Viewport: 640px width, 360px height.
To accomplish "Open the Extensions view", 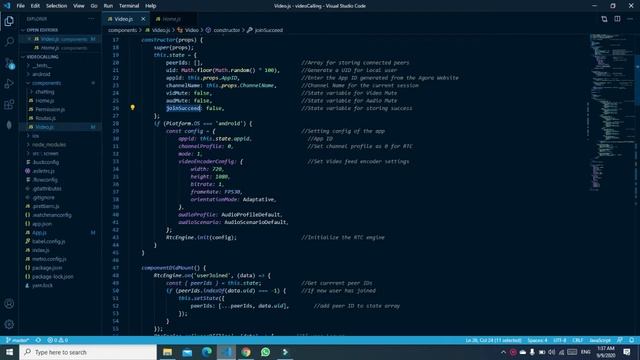I will pos(9,104).
